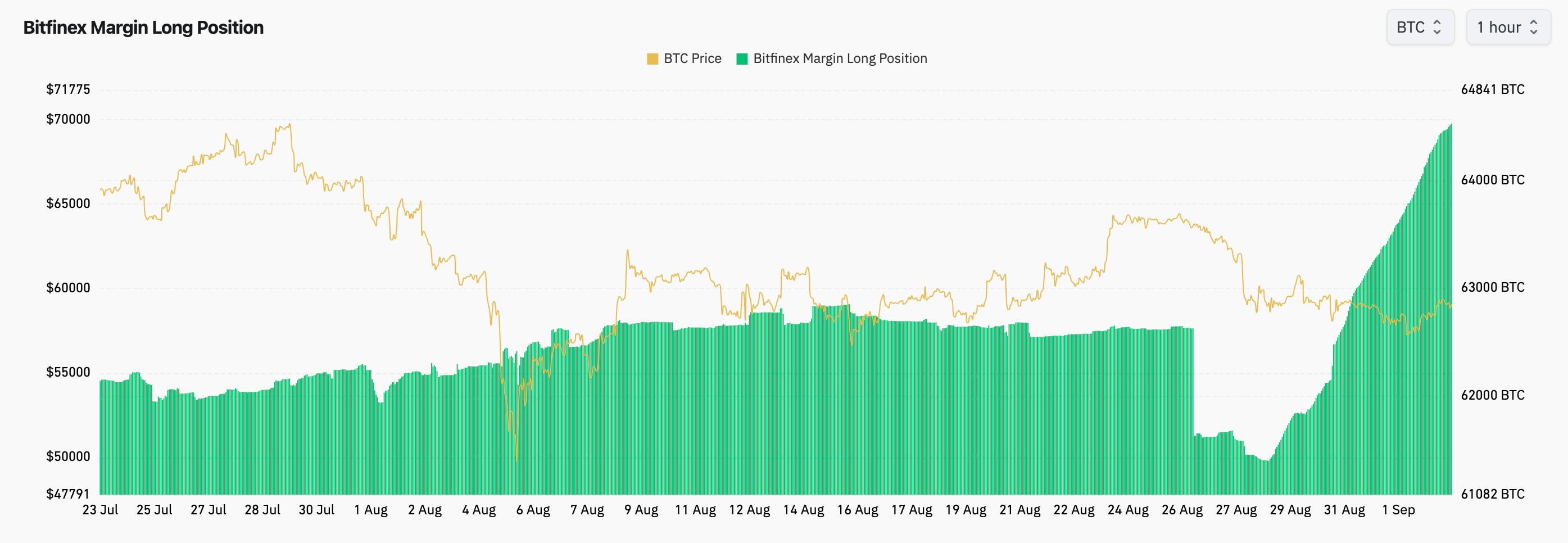Open the 1 hour timeframe dropdown
1568x543 pixels.
1508,28
